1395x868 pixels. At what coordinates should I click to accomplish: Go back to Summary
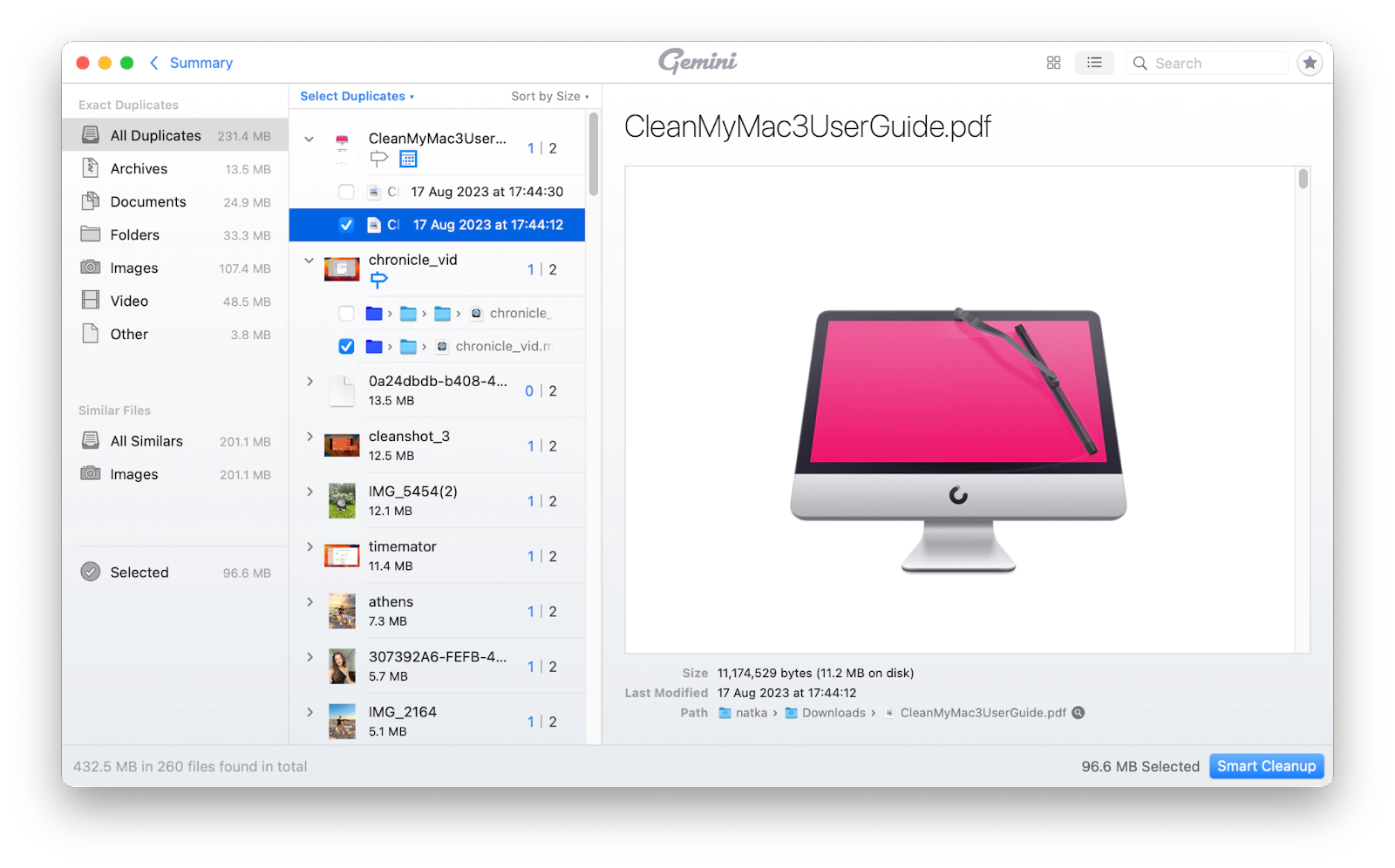[191, 63]
